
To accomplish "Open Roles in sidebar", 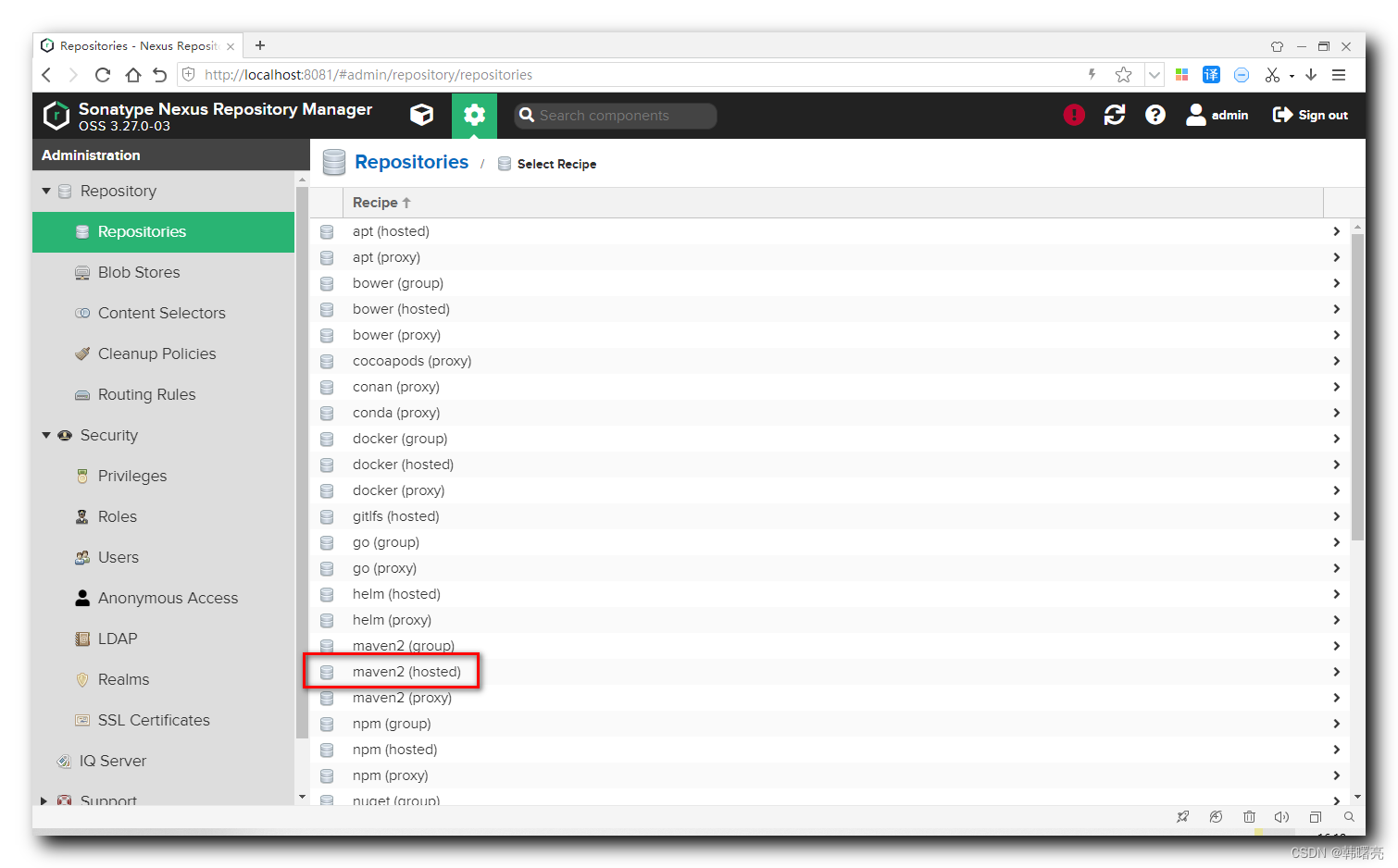I will pyautogui.click(x=163, y=517).
